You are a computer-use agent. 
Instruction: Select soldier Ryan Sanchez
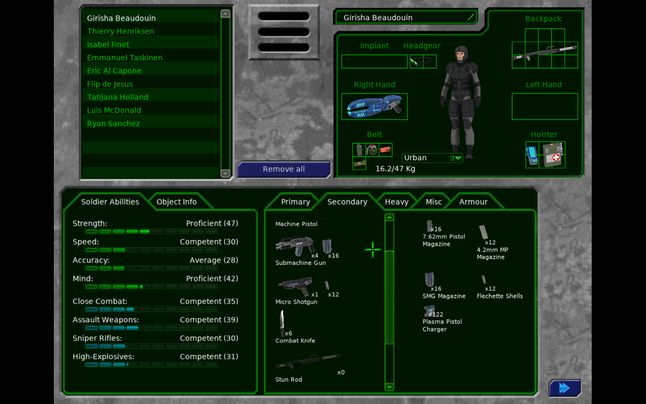151,124
